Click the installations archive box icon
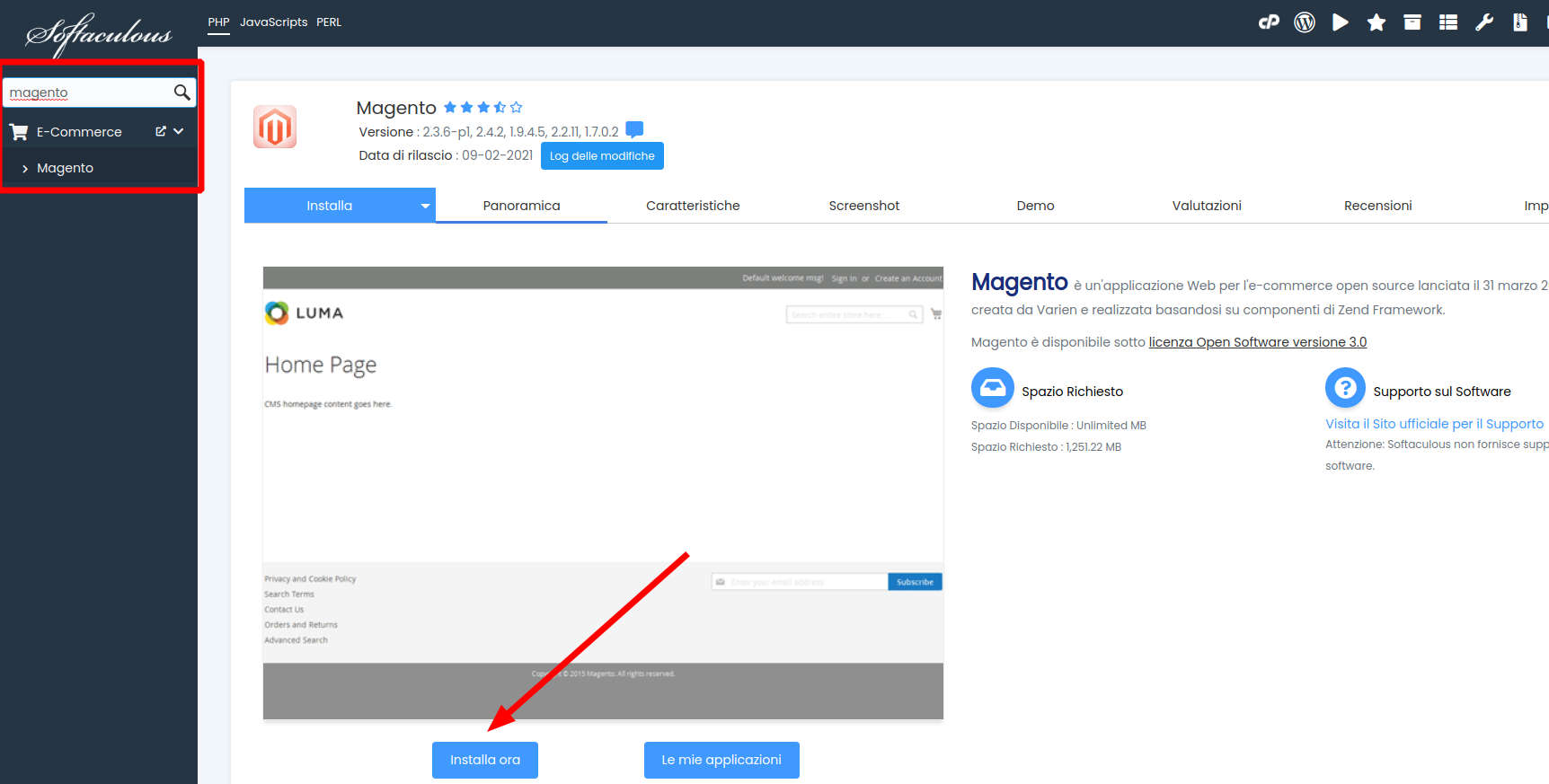Viewport: 1549px width, 784px height. tap(1412, 22)
